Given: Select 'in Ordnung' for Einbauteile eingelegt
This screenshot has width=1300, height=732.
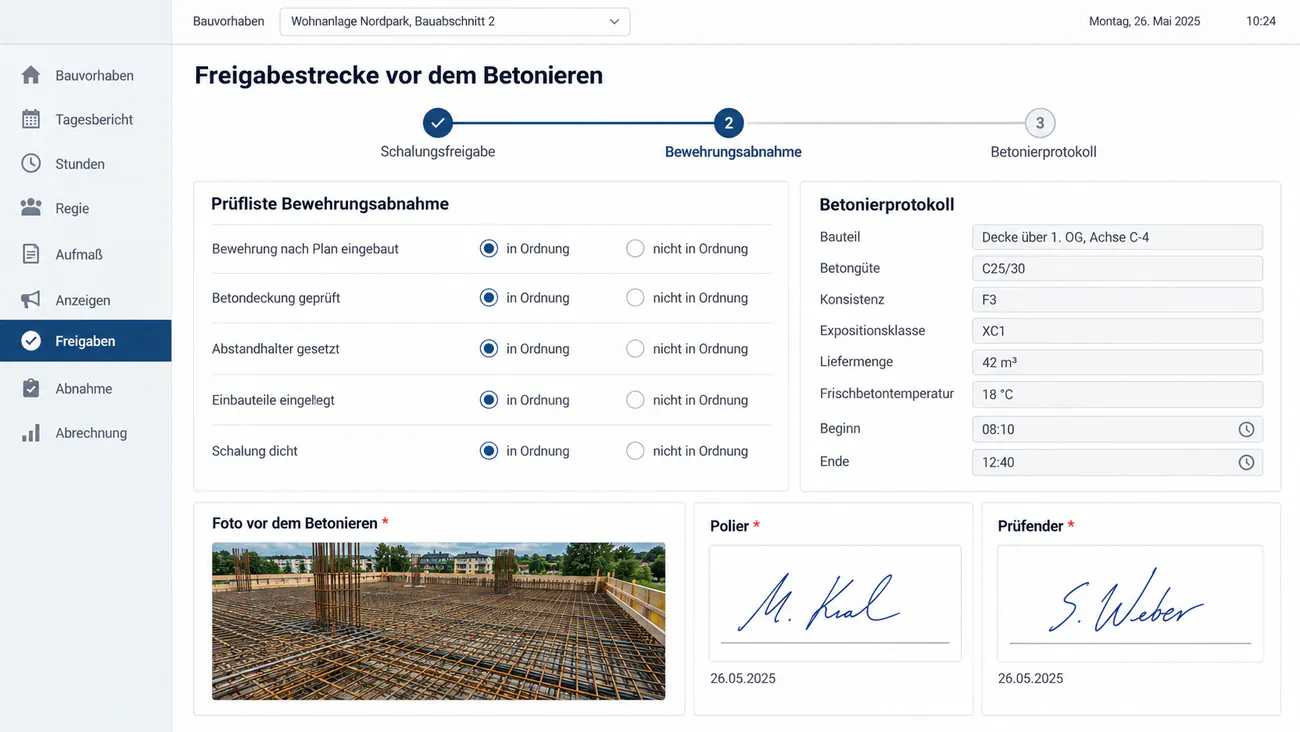Looking at the screenshot, I should pos(489,399).
